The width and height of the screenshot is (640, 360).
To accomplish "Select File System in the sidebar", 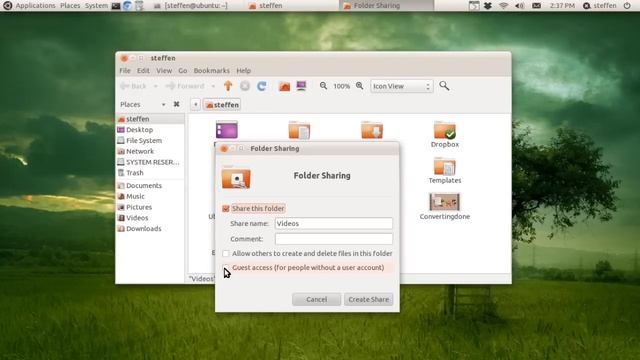I will pyautogui.click(x=150, y=140).
